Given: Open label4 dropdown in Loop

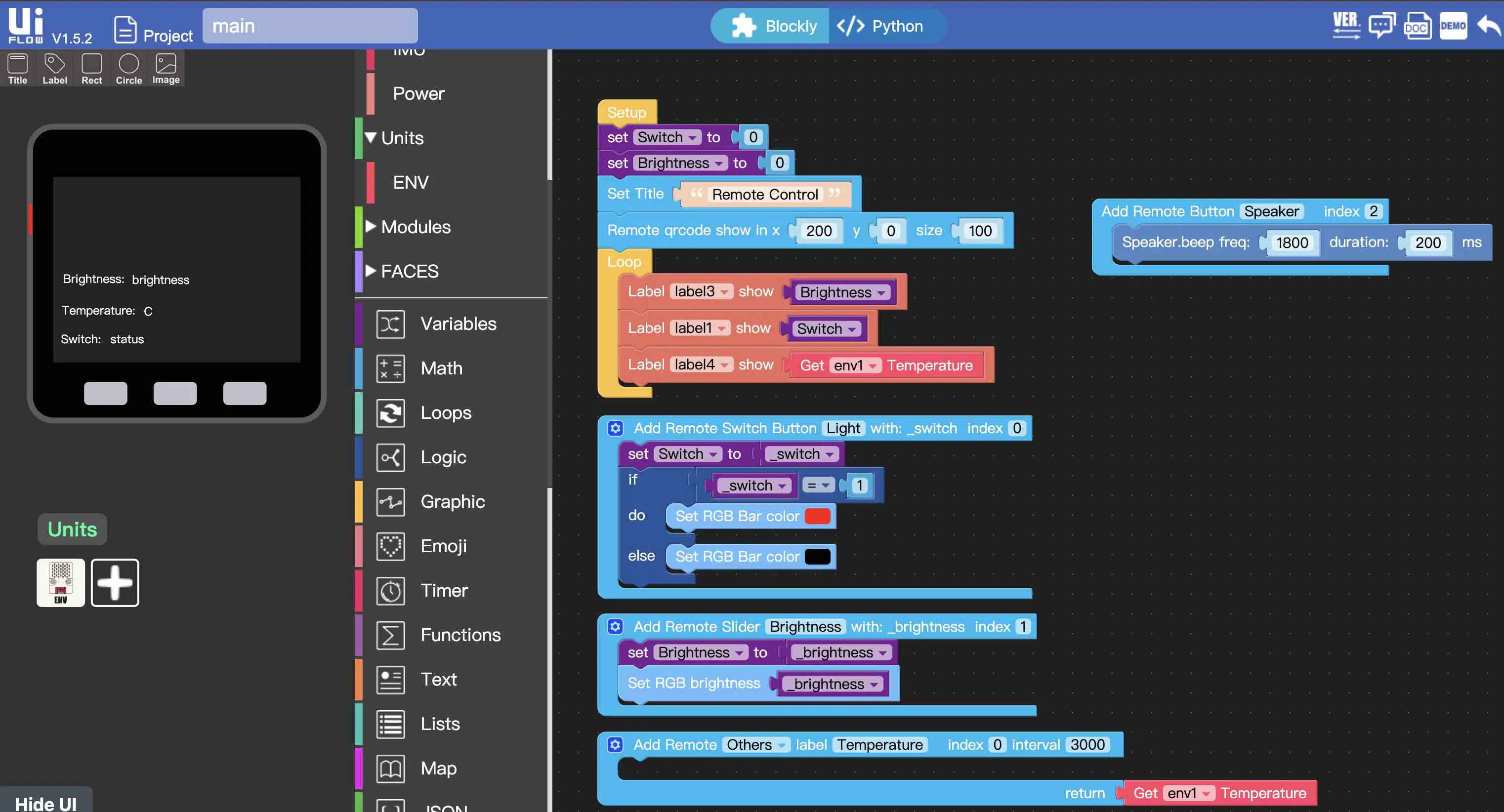Looking at the screenshot, I should (x=701, y=365).
